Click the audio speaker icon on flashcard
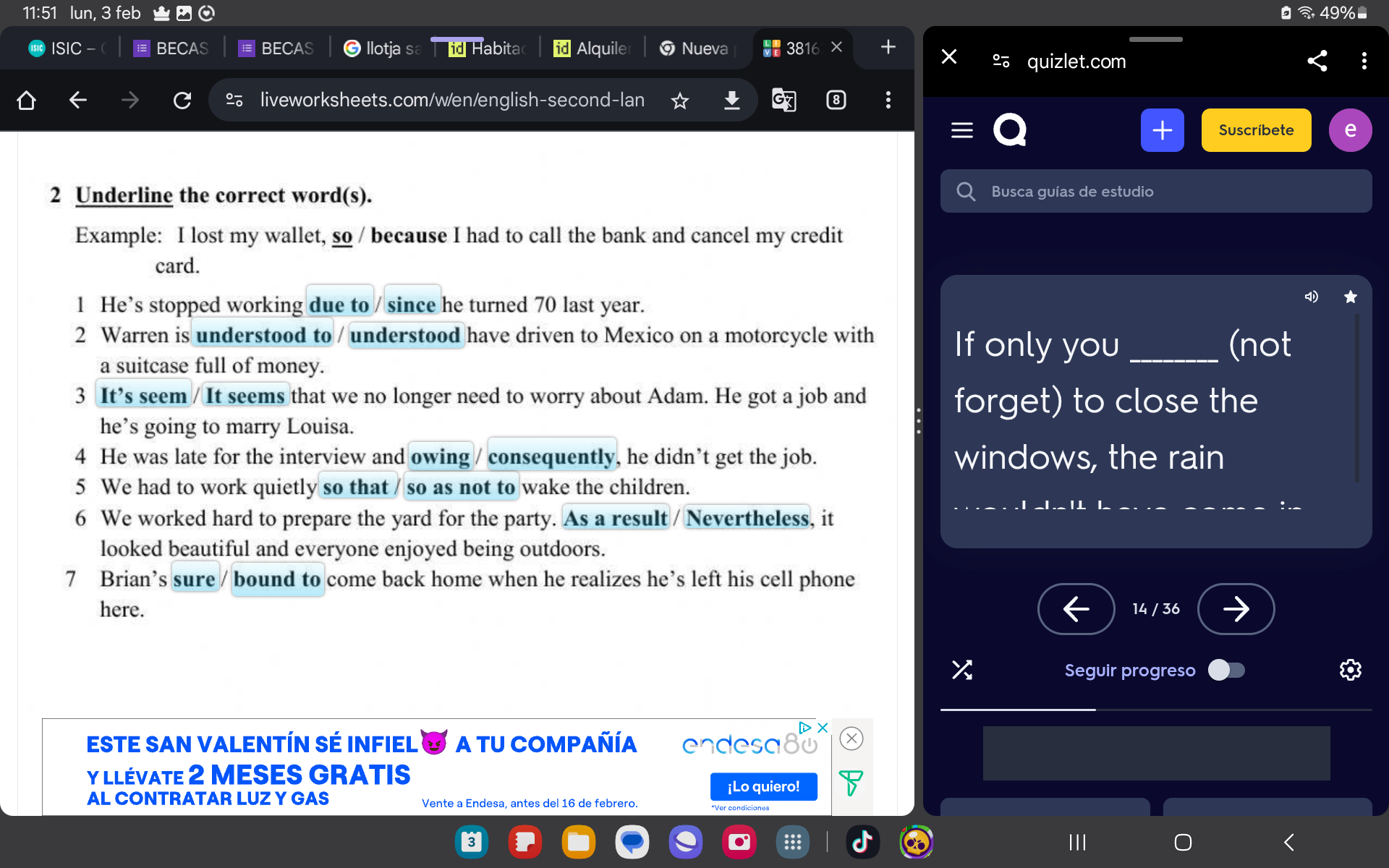 point(1311,296)
